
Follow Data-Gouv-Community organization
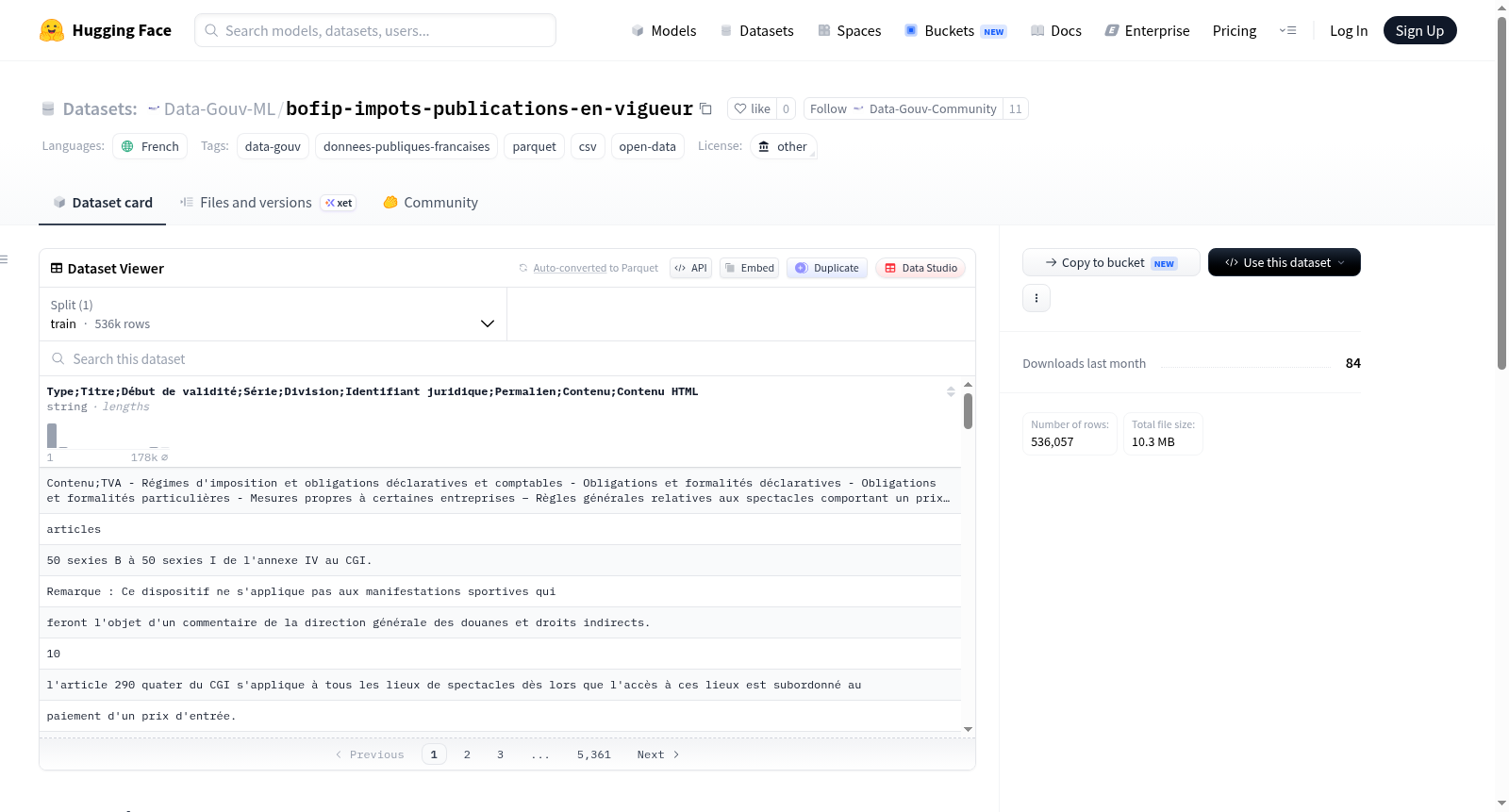(x=903, y=108)
